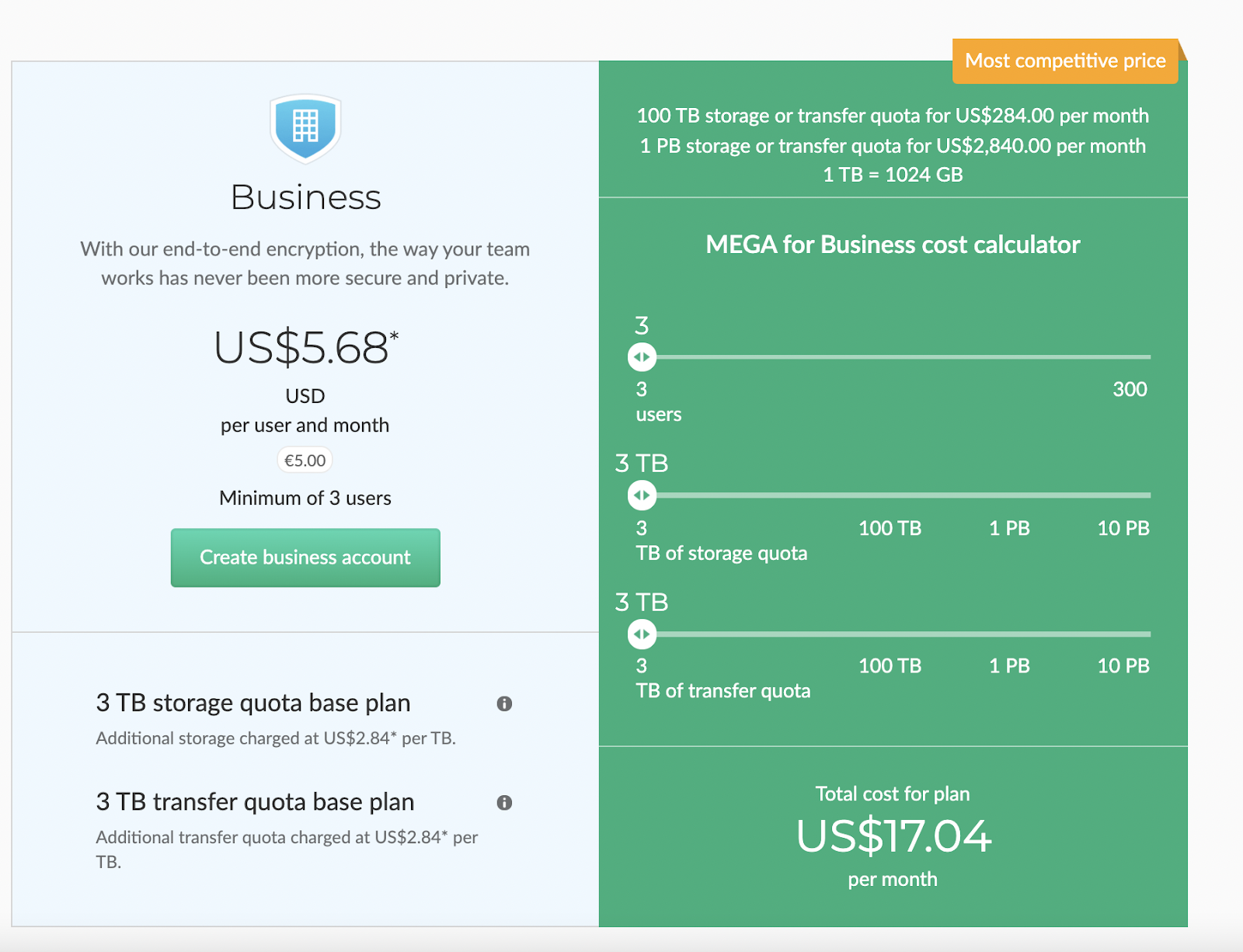The width and height of the screenshot is (1243, 952).
Task: Click 100 TB mark on transfer quota slider
Action: (x=890, y=665)
